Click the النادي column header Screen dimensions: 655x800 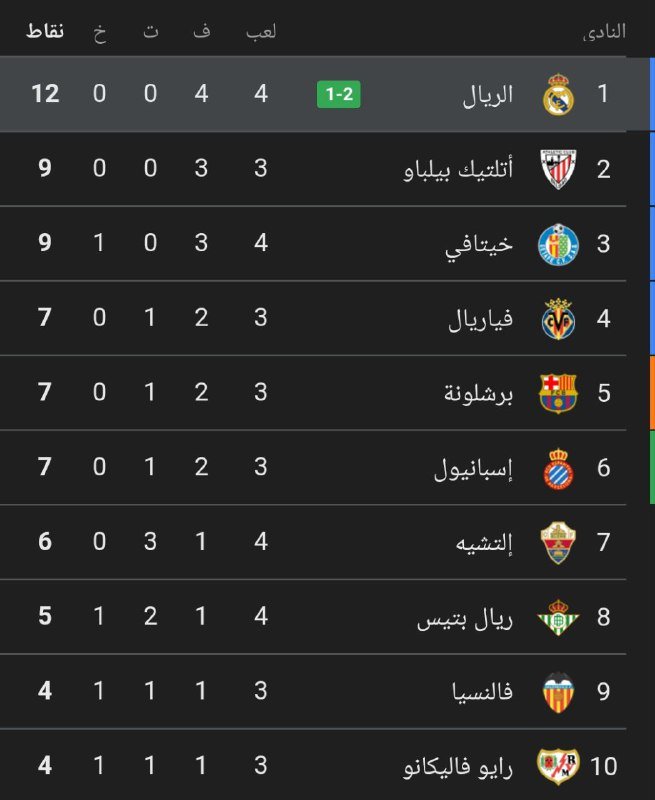[604, 31]
